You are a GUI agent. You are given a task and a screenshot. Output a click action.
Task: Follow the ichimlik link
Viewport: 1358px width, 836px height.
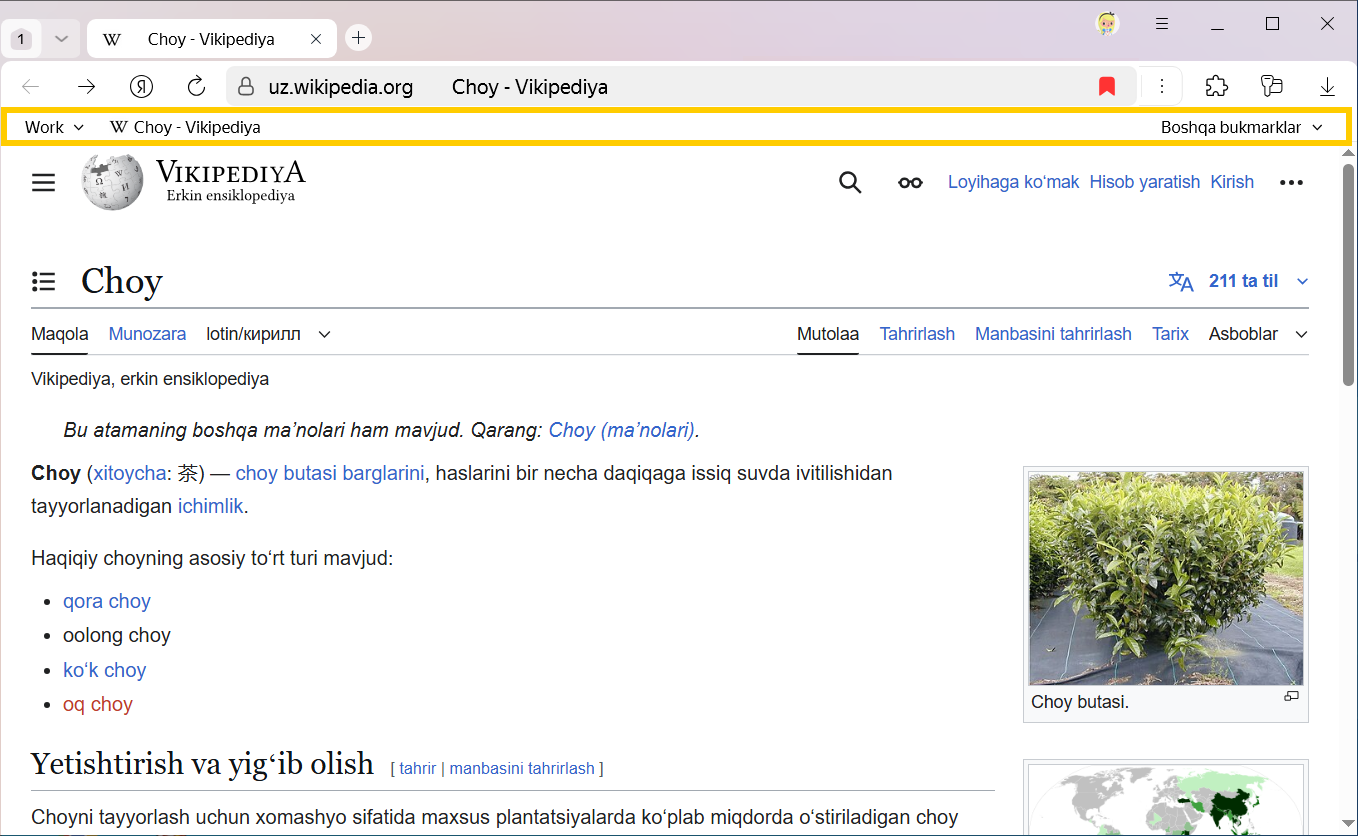tap(210, 506)
